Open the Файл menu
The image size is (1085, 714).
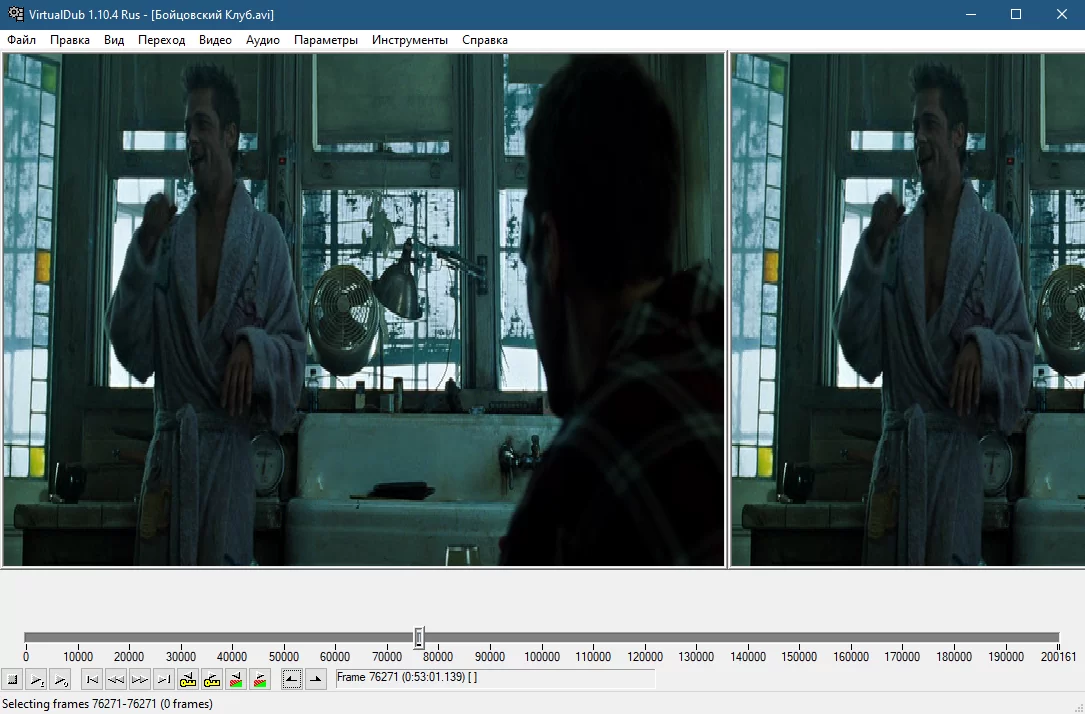[21, 40]
